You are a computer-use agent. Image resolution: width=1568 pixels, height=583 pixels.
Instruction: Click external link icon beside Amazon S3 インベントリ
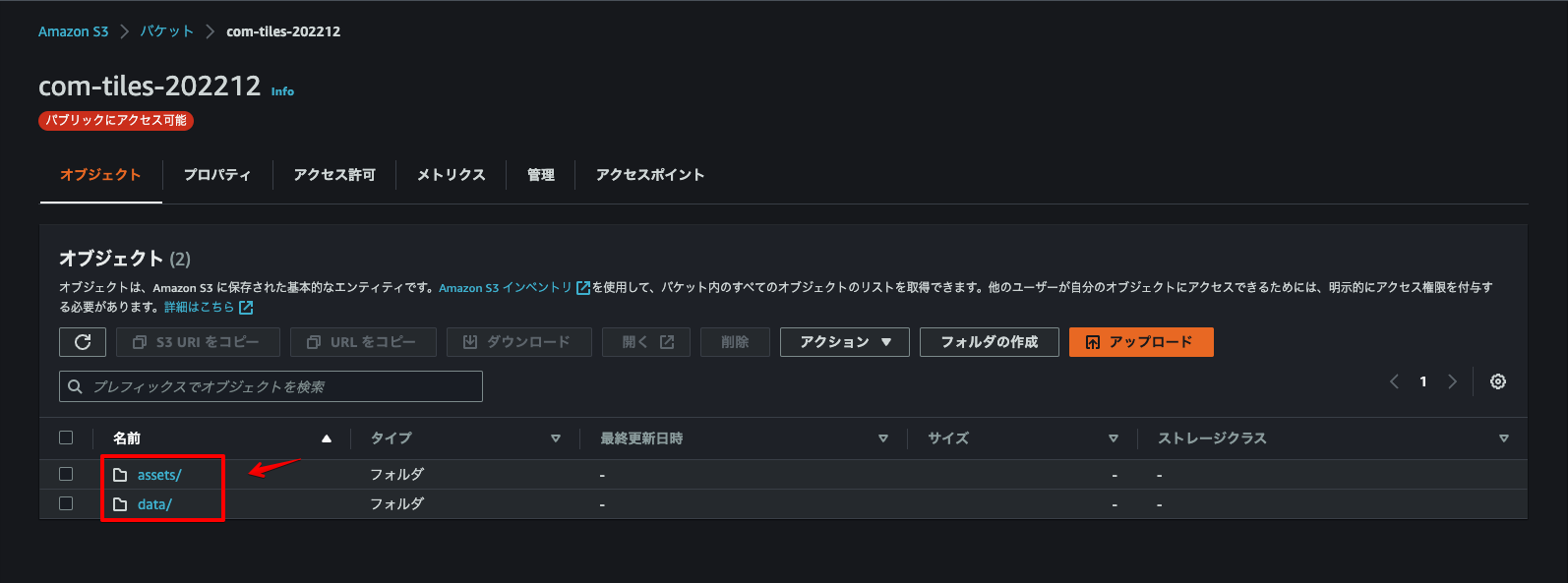[582, 288]
